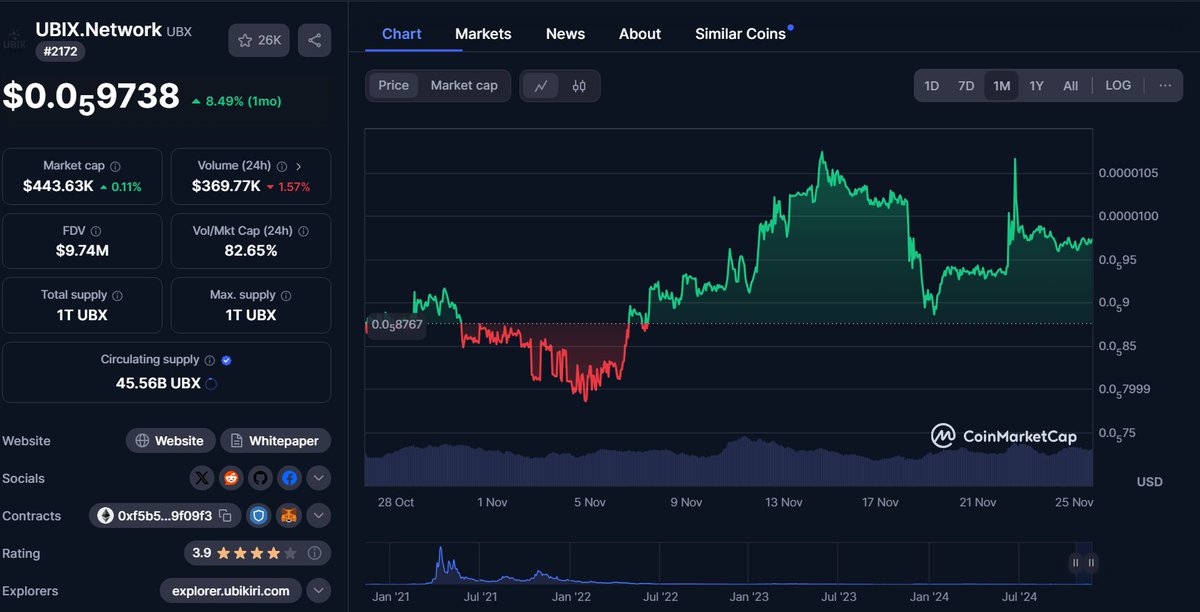
Task: Open the About tab
Action: click(x=640, y=34)
